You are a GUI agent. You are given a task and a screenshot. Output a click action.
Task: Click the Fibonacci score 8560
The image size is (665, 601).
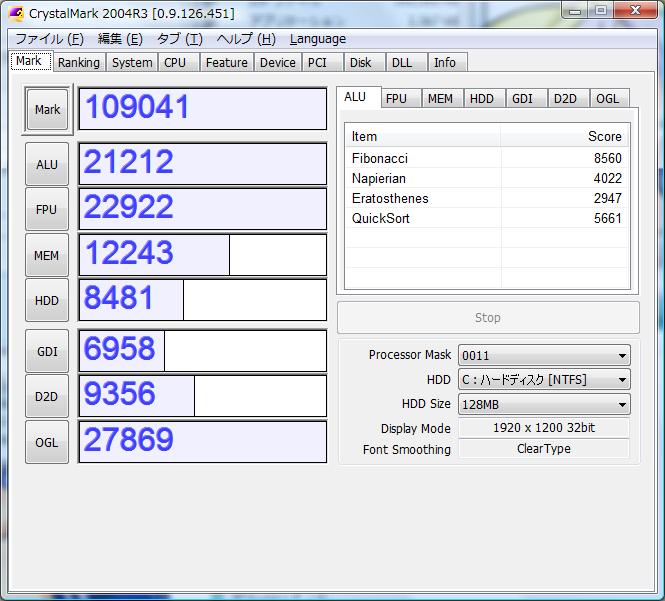pyautogui.click(x=607, y=158)
